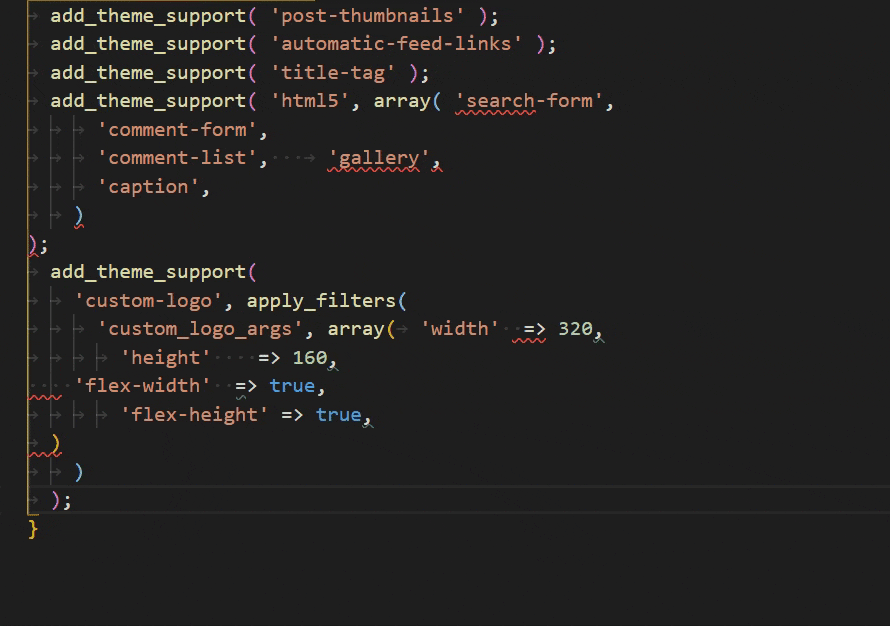Click the 'flex-height' key
The height and width of the screenshot is (626, 890).
click(195, 414)
